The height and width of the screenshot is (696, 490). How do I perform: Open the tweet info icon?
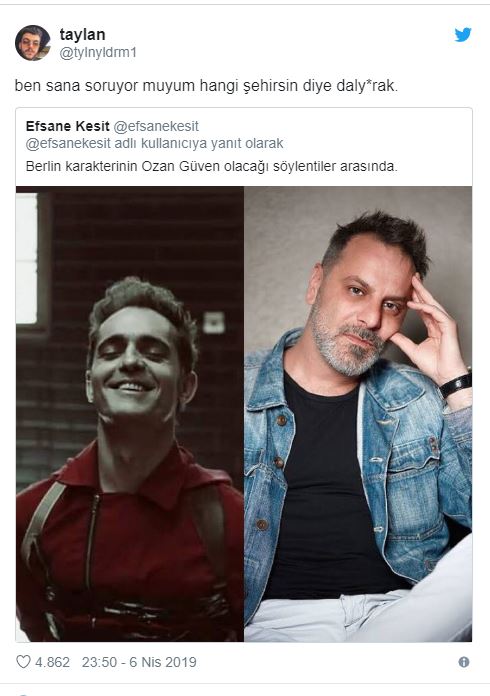(x=464, y=662)
